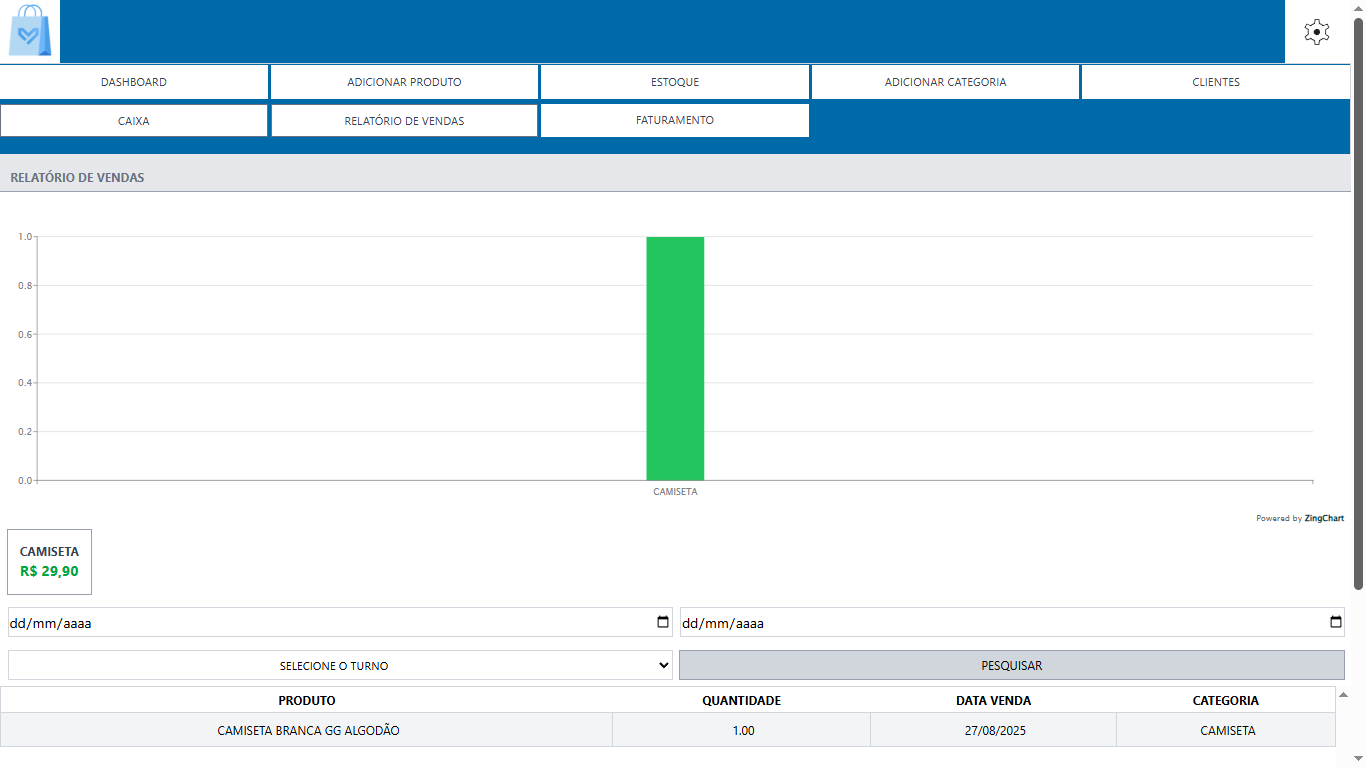This screenshot has width=1370, height=768.
Task: Select Relatório de Vendas menu item
Action: coord(404,121)
